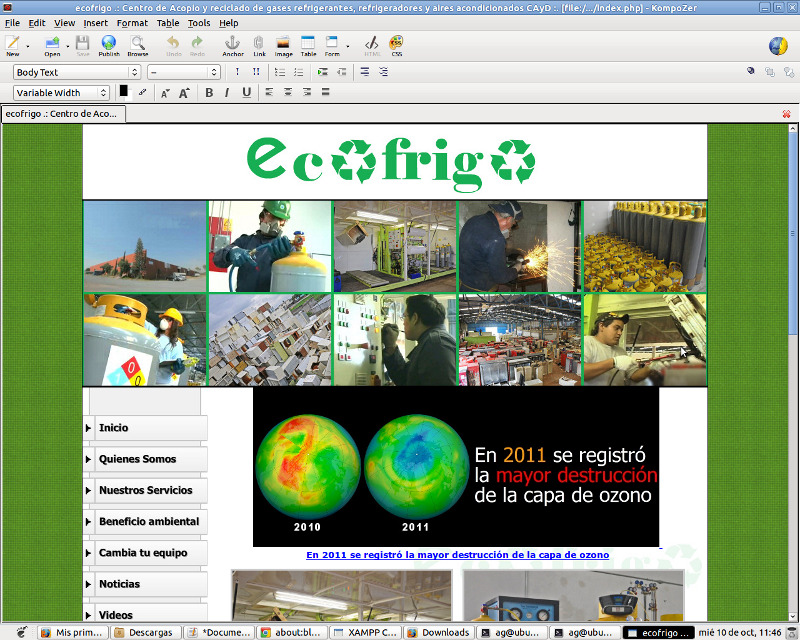Open the Edit menu
800x640 pixels.
coord(37,23)
